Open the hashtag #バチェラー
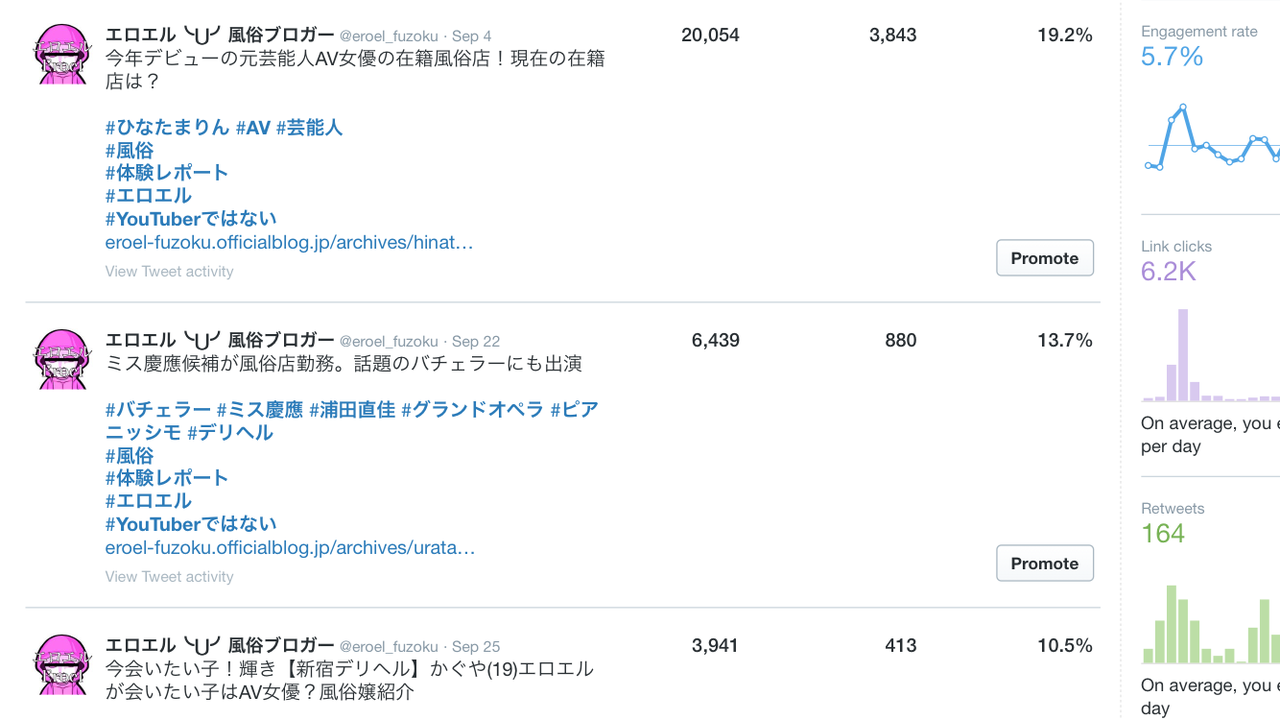 pyautogui.click(x=158, y=409)
